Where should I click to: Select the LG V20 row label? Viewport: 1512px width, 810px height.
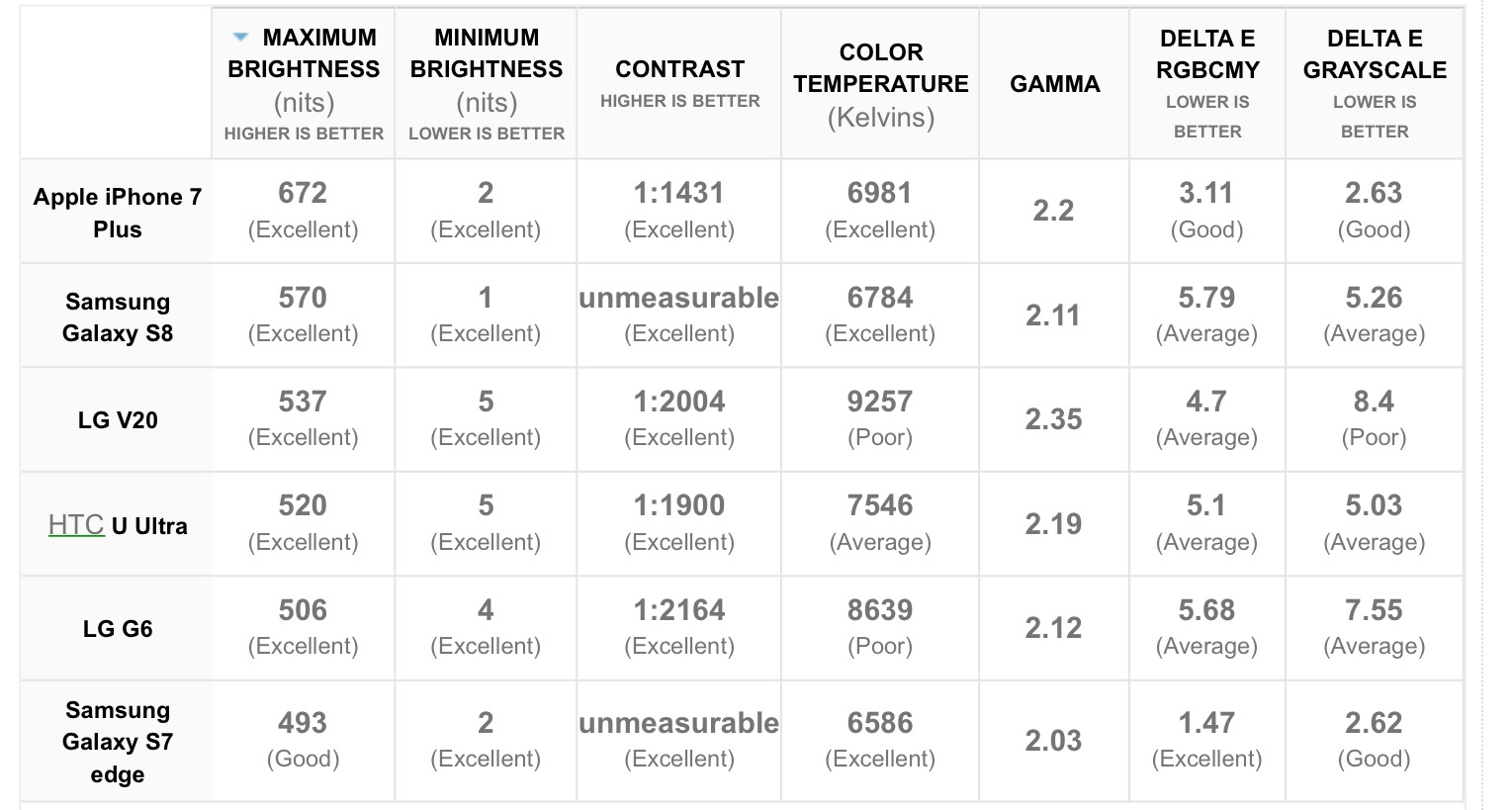point(118,420)
